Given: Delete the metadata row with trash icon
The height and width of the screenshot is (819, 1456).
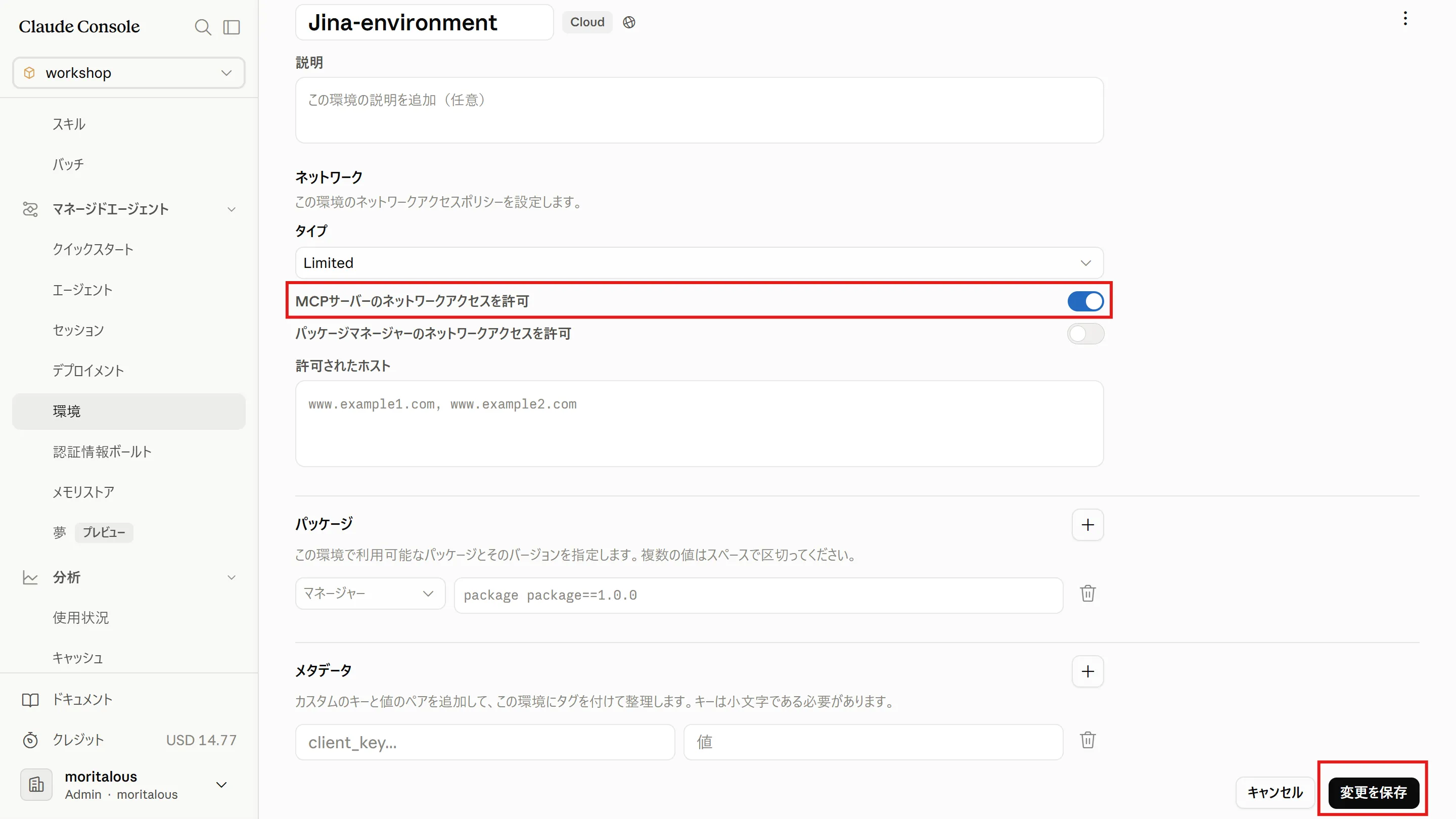Looking at the screenshot, I should click(x=1087, y=740).
